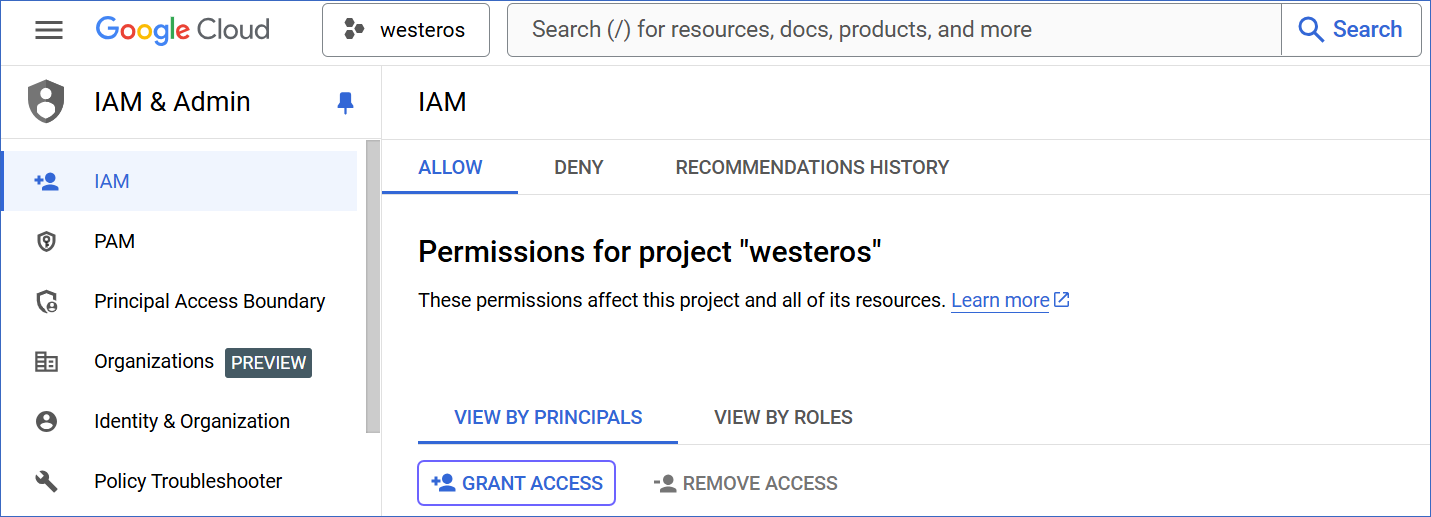
Task: Select the VIEW BY ROLES tab
Action: pos(783,417)
